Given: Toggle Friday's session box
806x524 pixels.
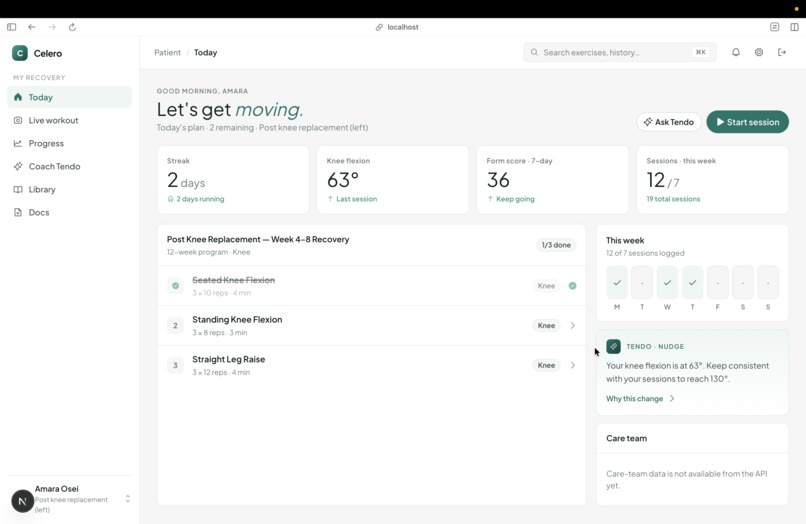Looking at the screenshot, I should (718, 282).
